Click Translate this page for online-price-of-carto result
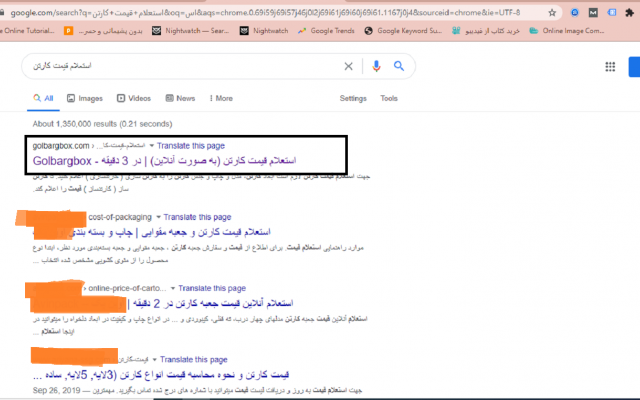640x400 pixels. coord(212,288)
